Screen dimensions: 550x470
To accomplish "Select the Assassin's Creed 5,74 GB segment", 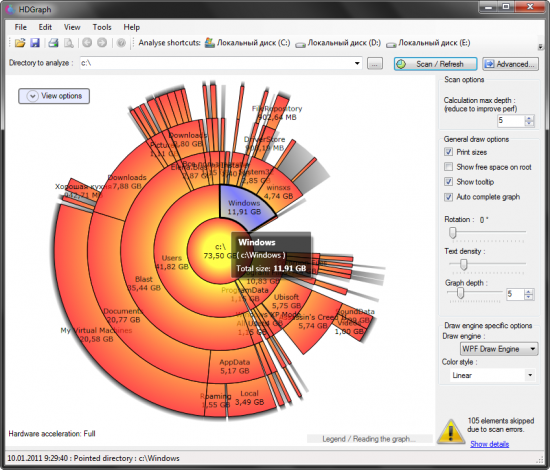I will pos(313,322).
